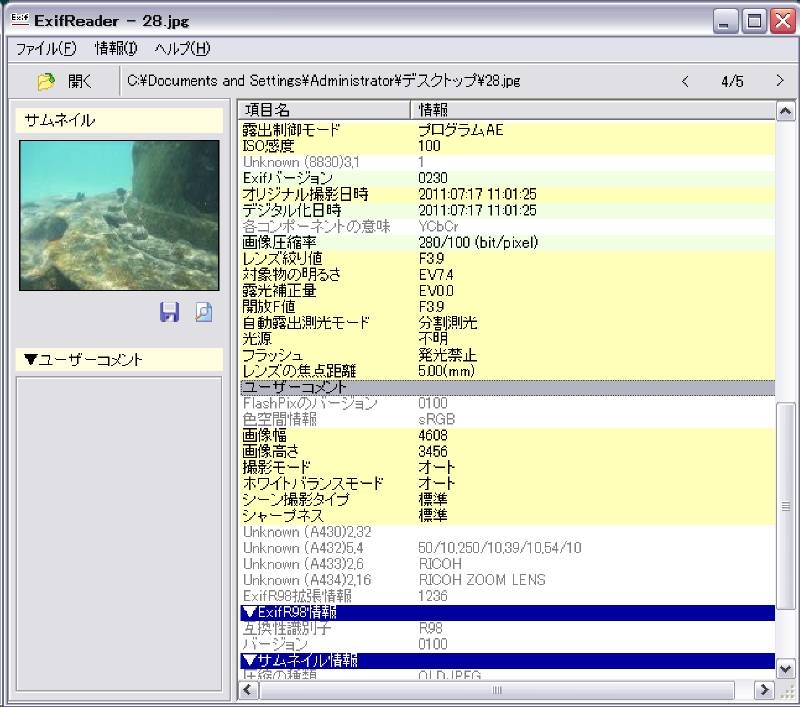800x707 pixels.
Task: Click the blue floppy disk save icon
Action: coord(170,312)
